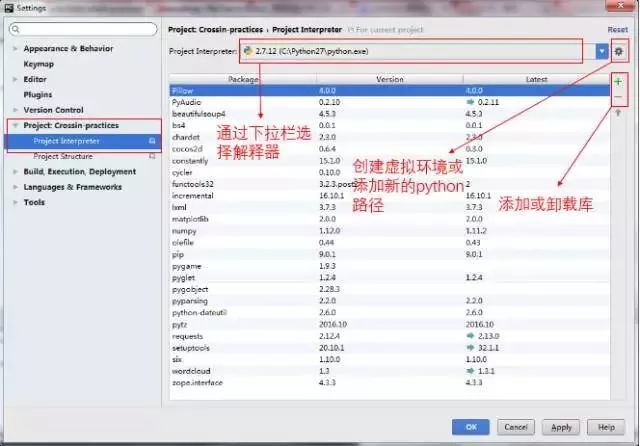Viewport: 640px width, 446px height.
Task: Expand Build, Execution, Deployment section
Action: [x=15, y=172]
